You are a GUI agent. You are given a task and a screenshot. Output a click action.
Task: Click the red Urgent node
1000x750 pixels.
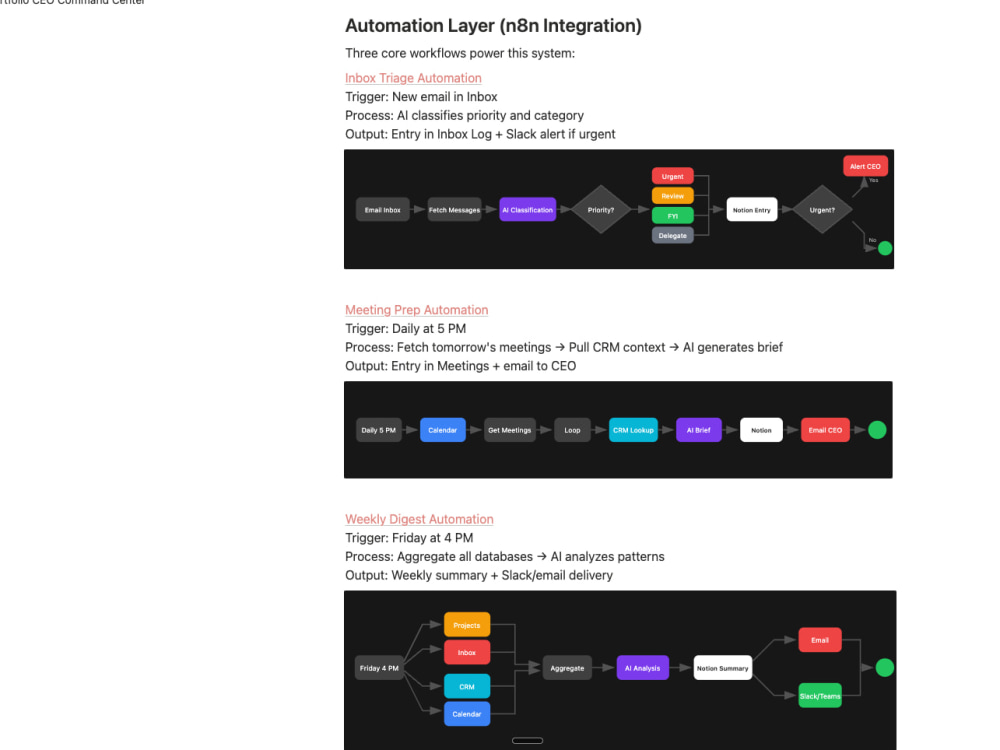[x=672, y=176]
